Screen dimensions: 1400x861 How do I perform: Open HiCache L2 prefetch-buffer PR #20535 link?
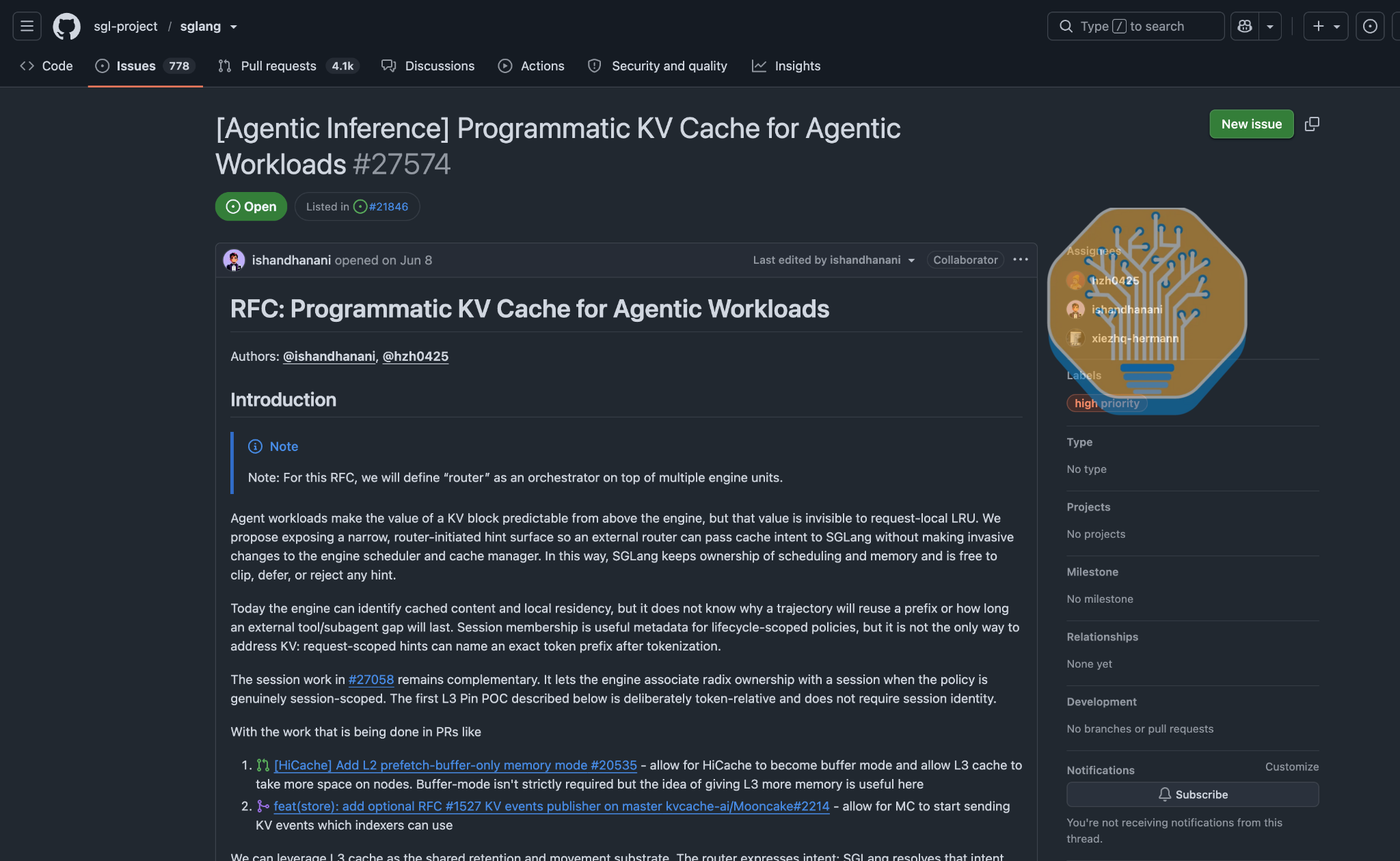pyautogui.click(x=455, y=765)
